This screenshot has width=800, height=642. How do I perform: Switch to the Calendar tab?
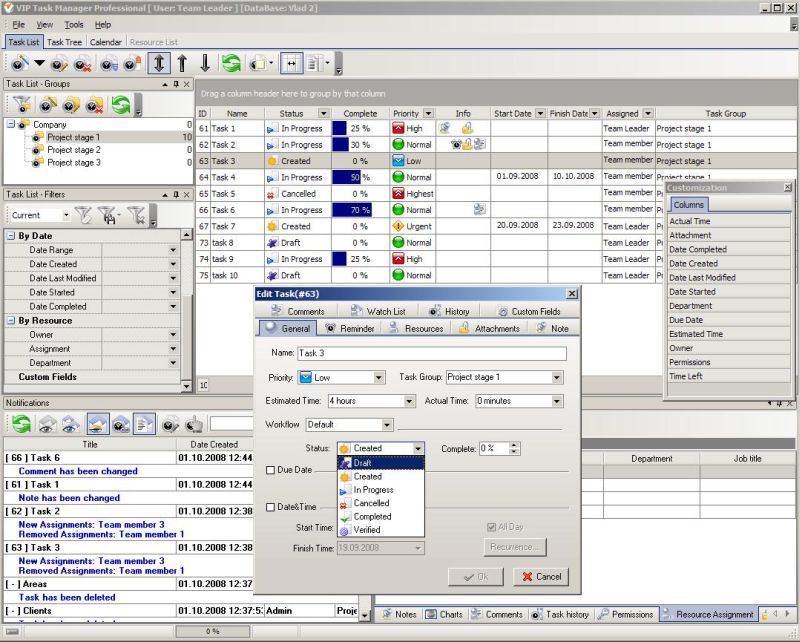click(x=106, y=42)
